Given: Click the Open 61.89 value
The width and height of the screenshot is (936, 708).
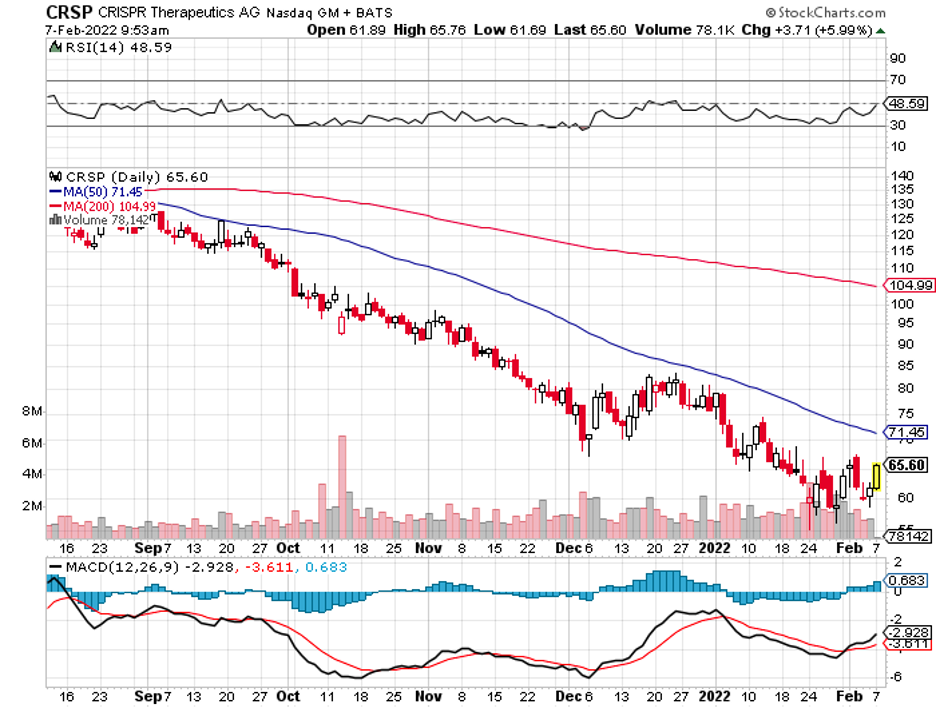Looking at the screenshot, I should click(346, 30).
